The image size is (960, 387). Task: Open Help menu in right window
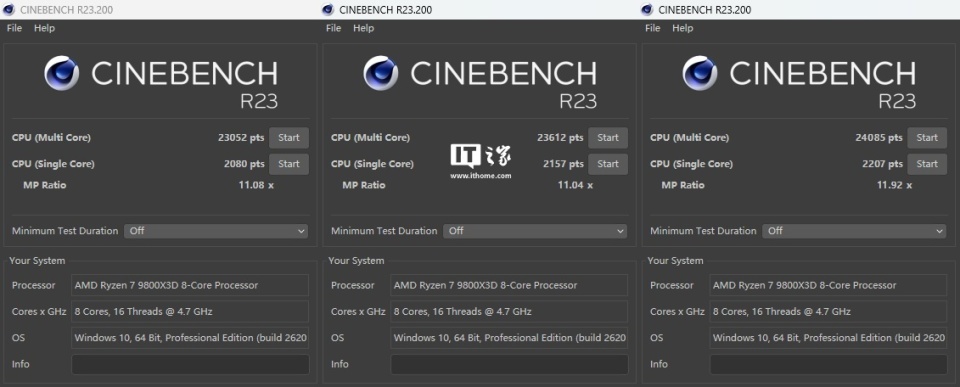tap(683, 28)
